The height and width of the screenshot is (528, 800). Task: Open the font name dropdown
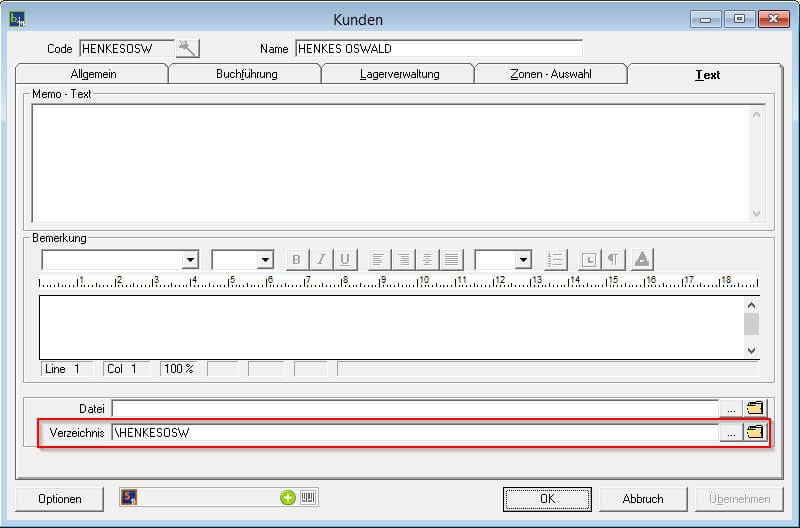(190, 260)
